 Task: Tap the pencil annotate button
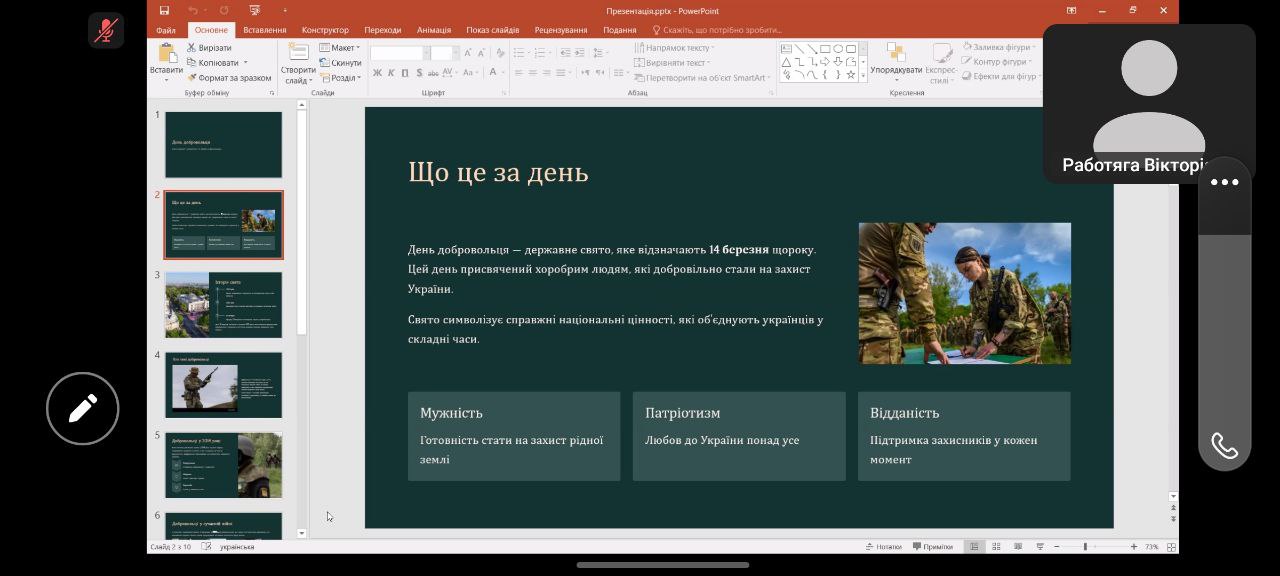click(83, 408)
